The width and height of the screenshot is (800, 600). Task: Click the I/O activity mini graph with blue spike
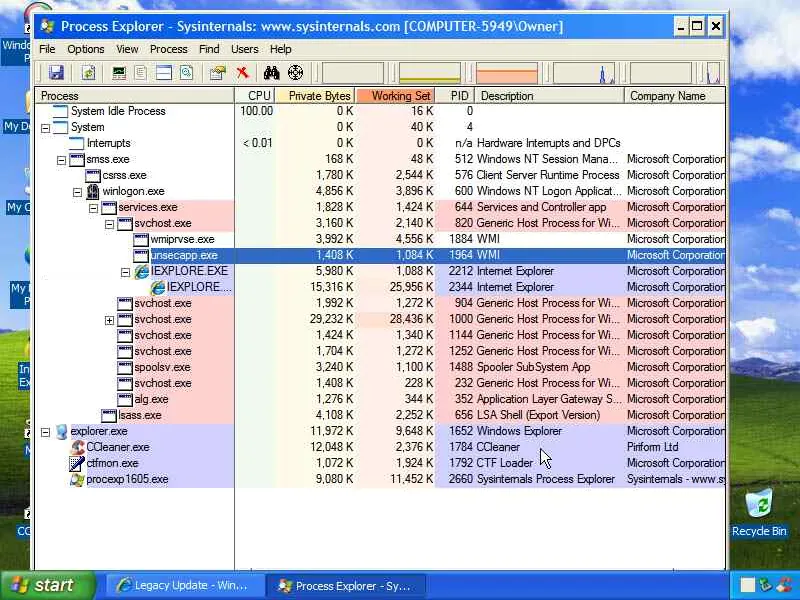tap(584, 73)
